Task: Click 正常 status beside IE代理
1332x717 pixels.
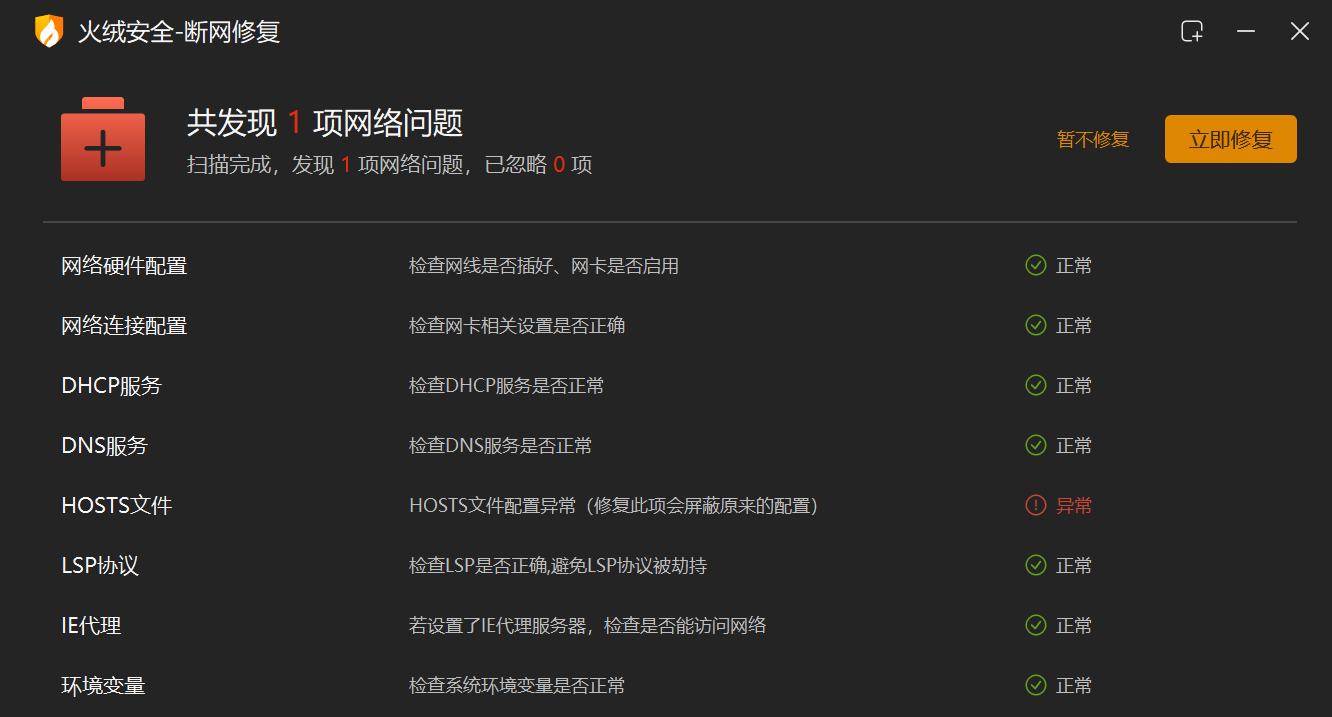Action: (1074, 626)
